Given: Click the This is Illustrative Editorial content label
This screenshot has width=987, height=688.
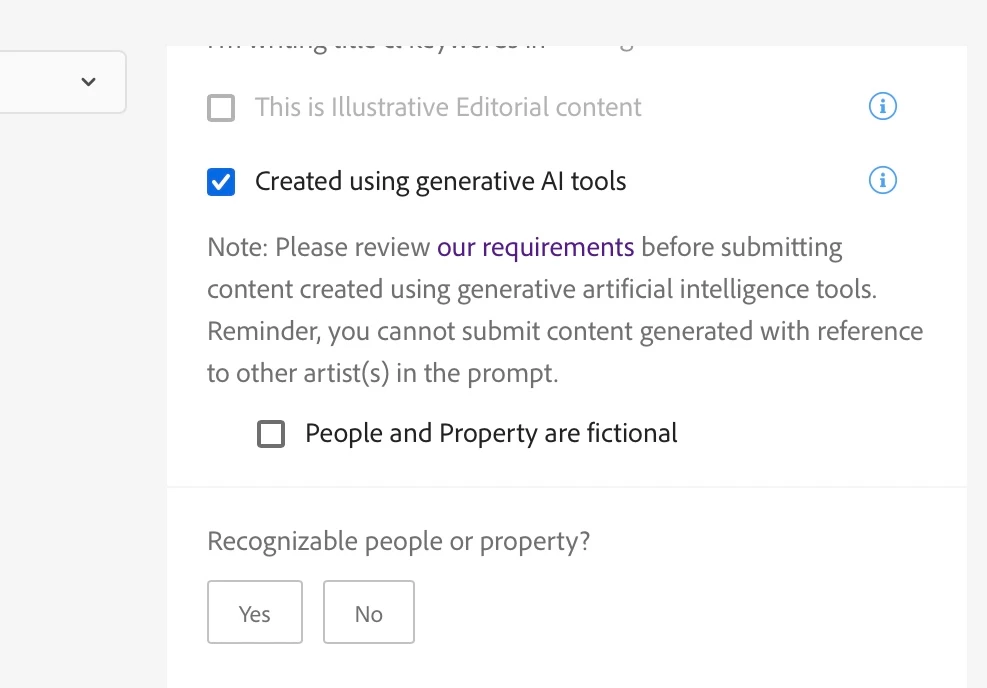Looking at the screenshot, I should [x=448, y=107].
